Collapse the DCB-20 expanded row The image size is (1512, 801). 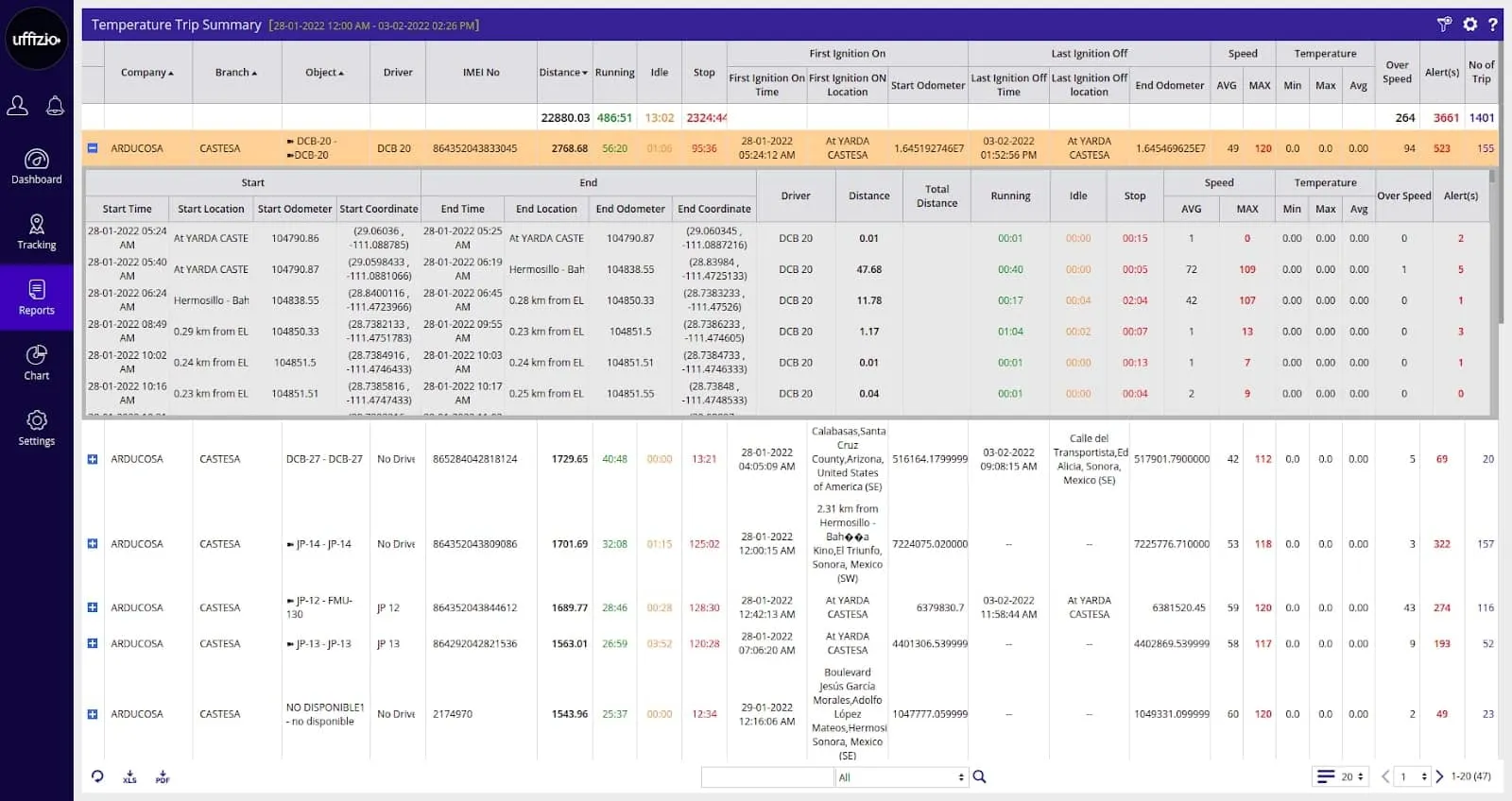pos(93,148)
